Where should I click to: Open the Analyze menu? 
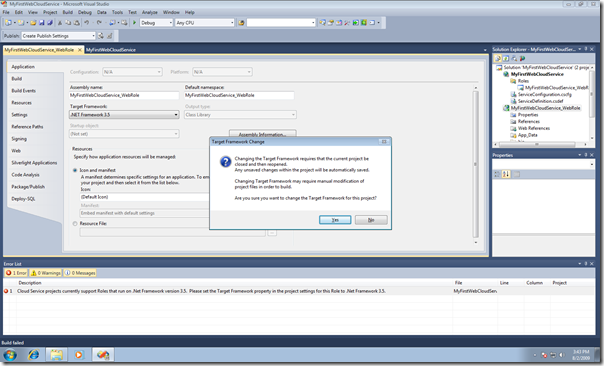click(x=149, y=12)
